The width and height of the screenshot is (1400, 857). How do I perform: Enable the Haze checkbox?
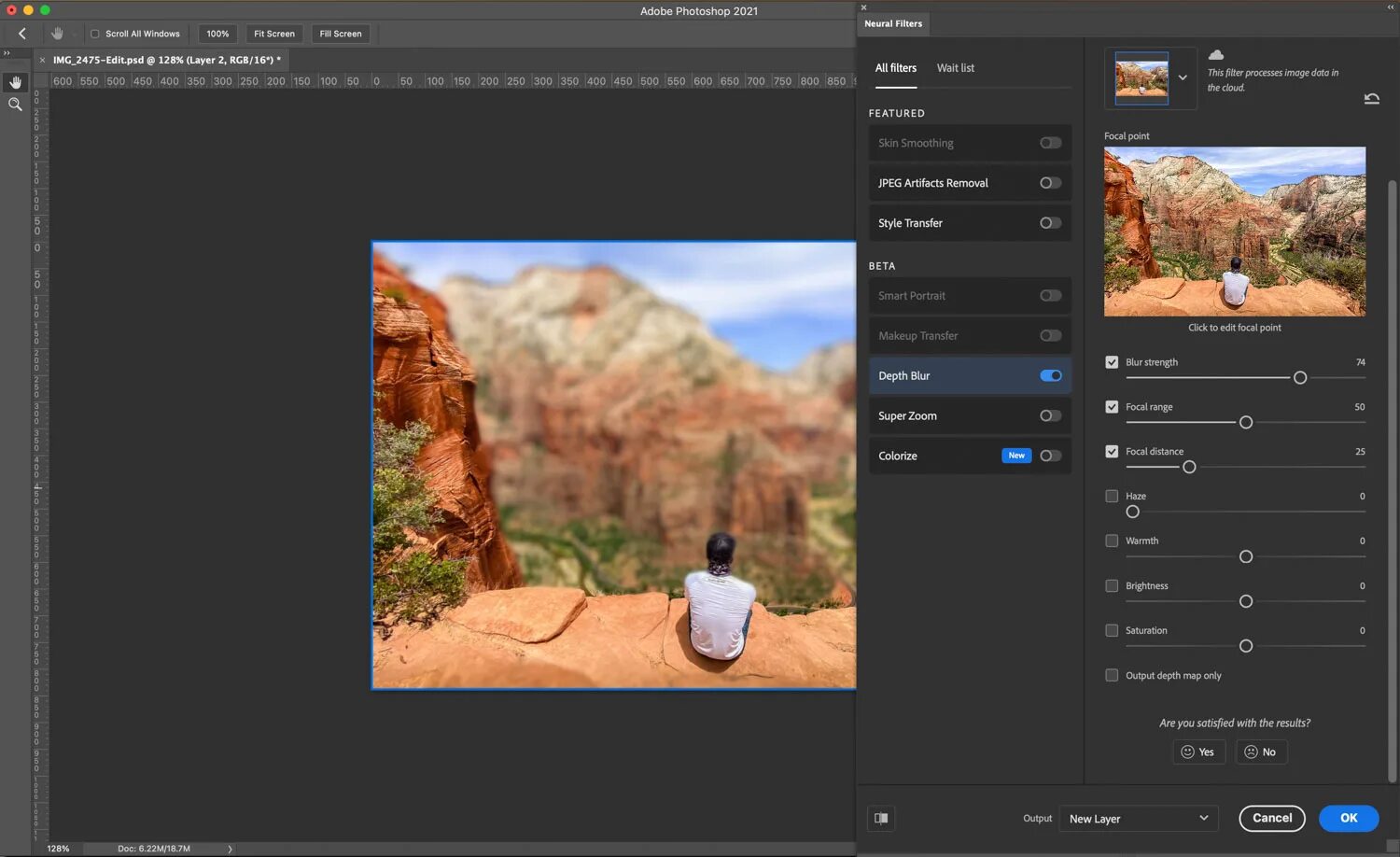[1112, 496]
